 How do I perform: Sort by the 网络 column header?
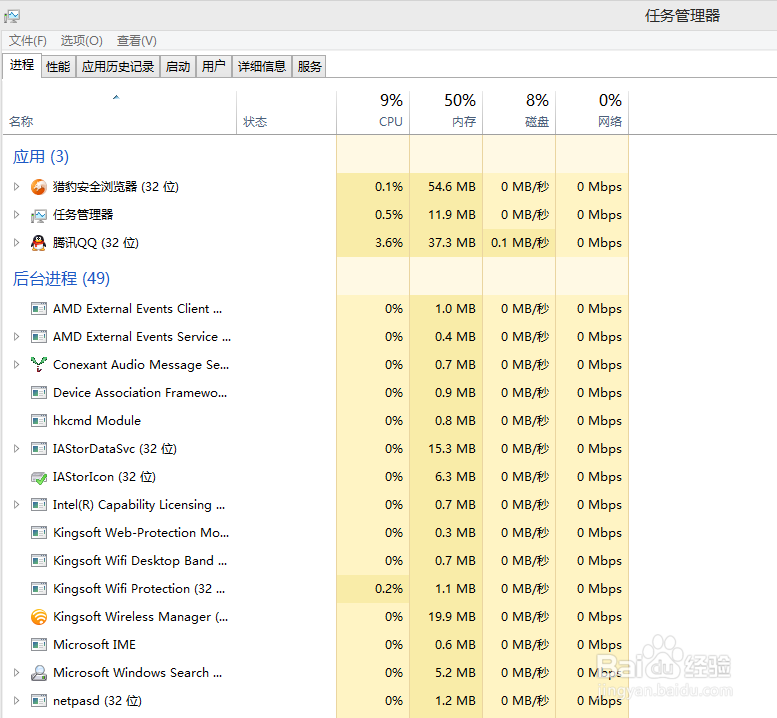(592, 113)
